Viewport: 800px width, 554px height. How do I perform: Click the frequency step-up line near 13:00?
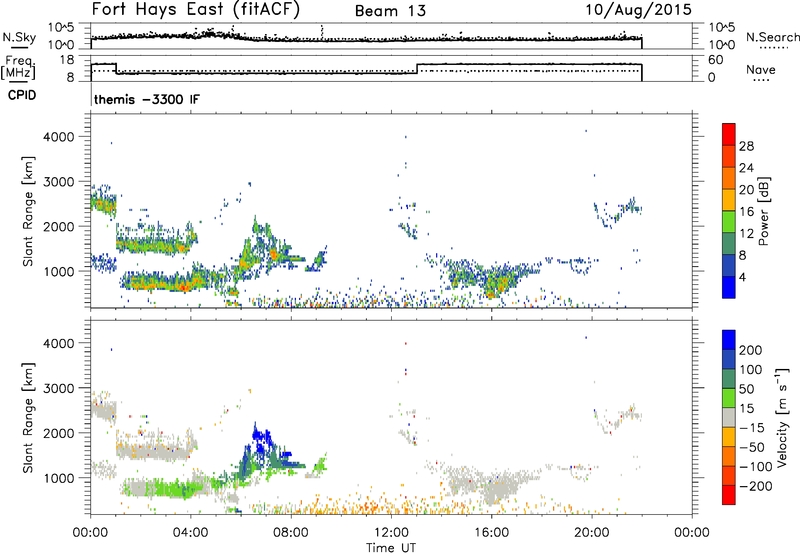pyautogui.click(x=417, y=69)
